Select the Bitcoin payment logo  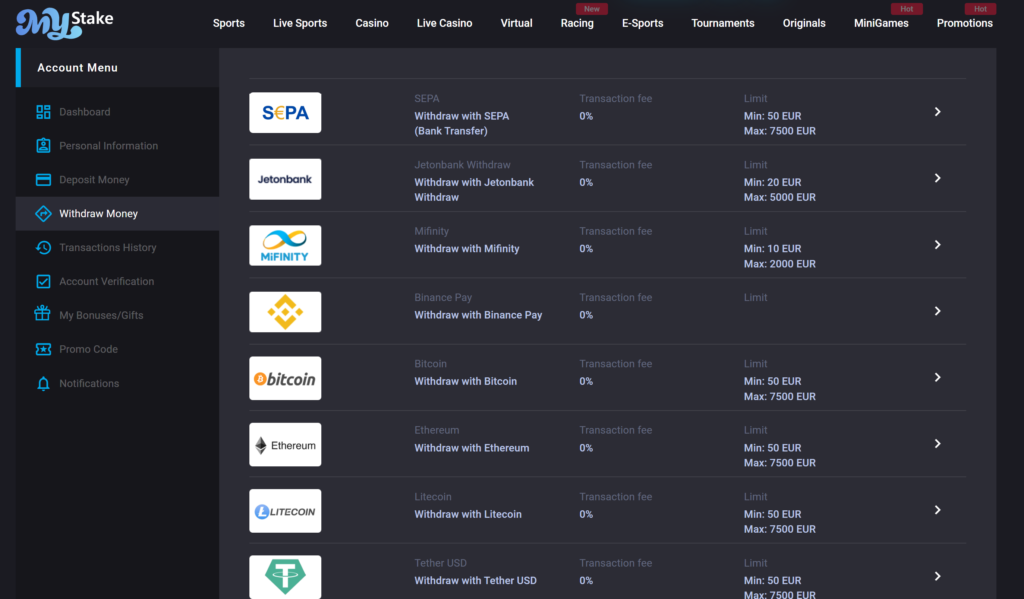(x=285, y=378)
